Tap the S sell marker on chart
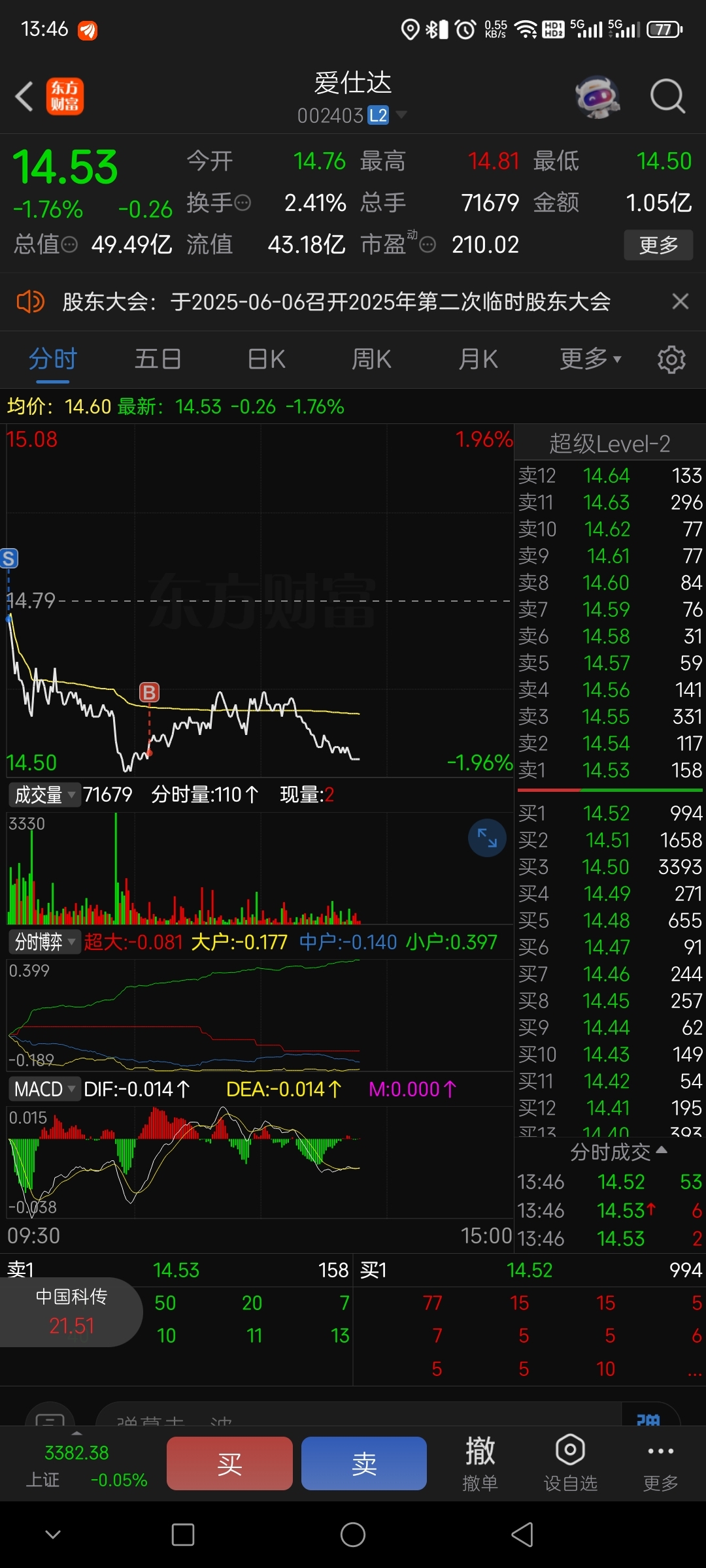Viewport: 706px width, 1568px height. pos(9,558)
